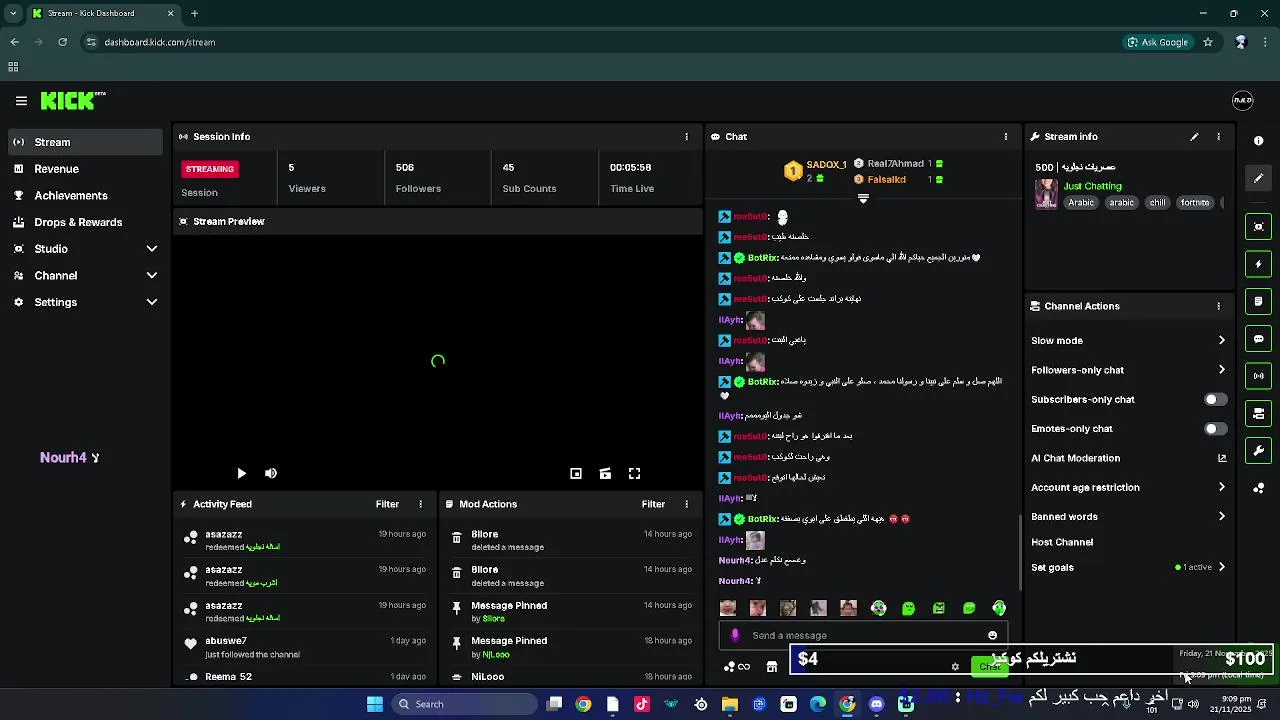
Task: Enter fullscreen on stream preview
Action: click(634, 474)
